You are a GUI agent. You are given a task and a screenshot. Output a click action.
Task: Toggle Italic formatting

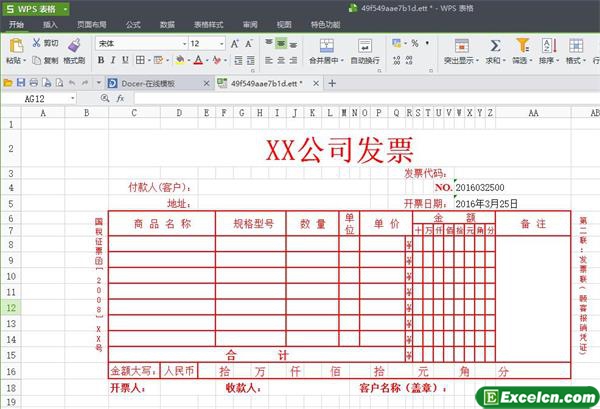tap(113, 60)
